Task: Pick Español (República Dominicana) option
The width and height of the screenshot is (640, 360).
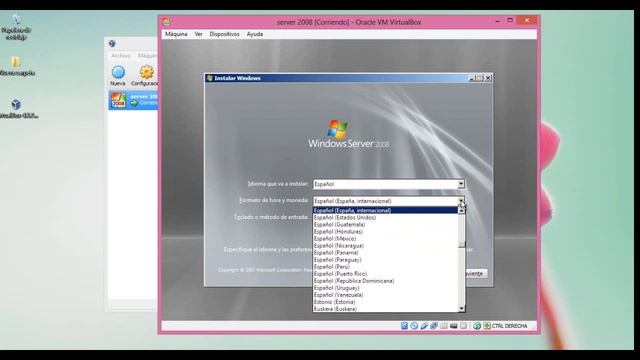Action: [x=385, y=281]
